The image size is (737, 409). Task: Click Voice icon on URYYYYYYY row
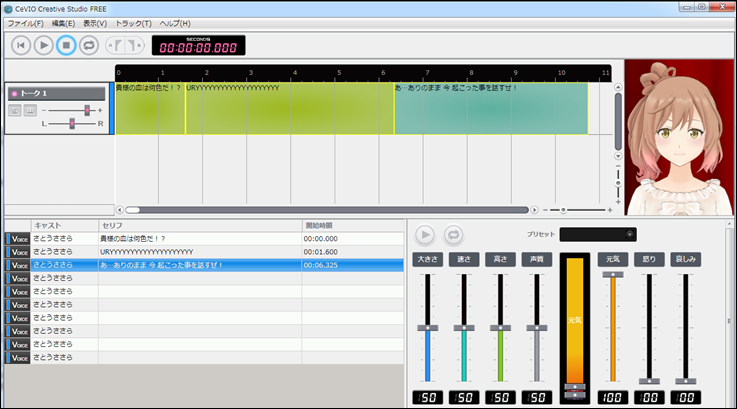(18, 252)
